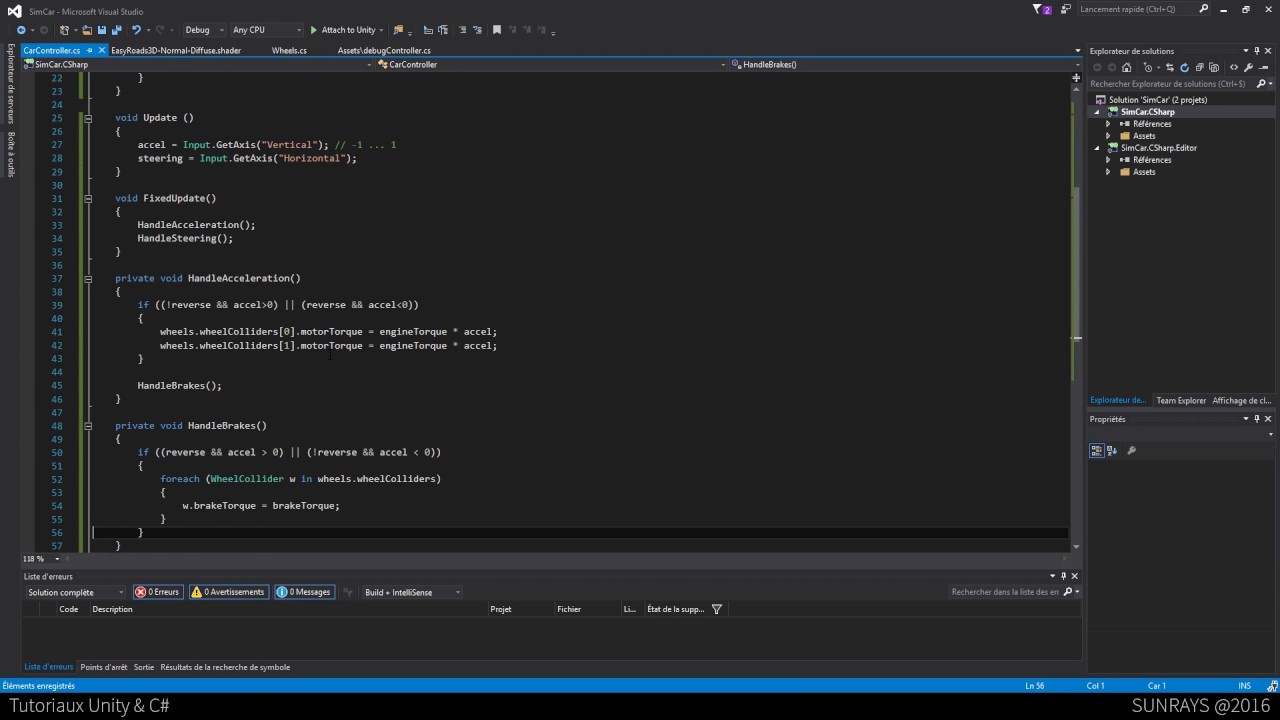Save the current file with disk icon

point(101,30)
